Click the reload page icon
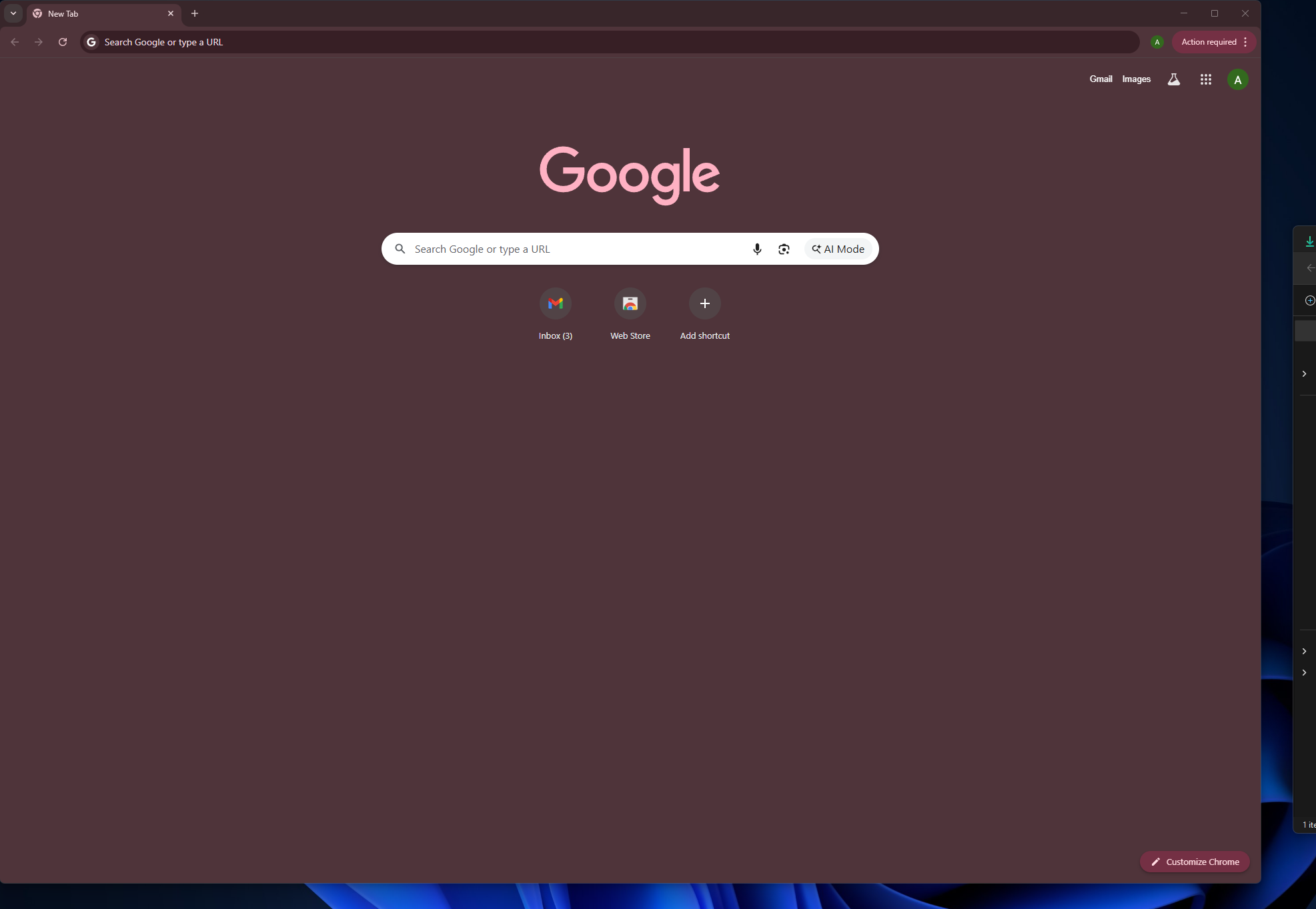The height and width of the screenshot is (909, 1316). click(63, 42)
